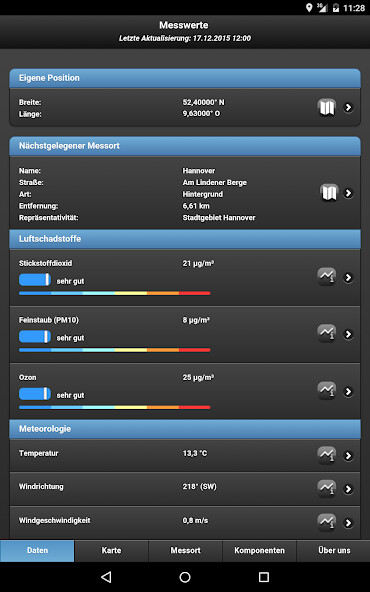
Task: Click the Feinstaub (PM10) label
Action: click(49, 320)
